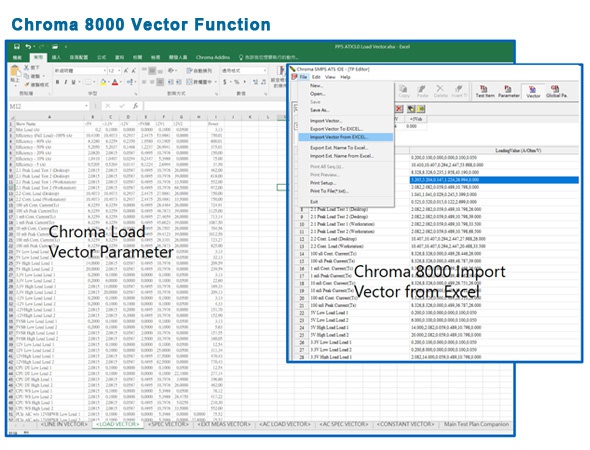Open the EXT MEAS VECTOR sheet tab
Viewport: 590px width, 450px height.
point(224,424)
